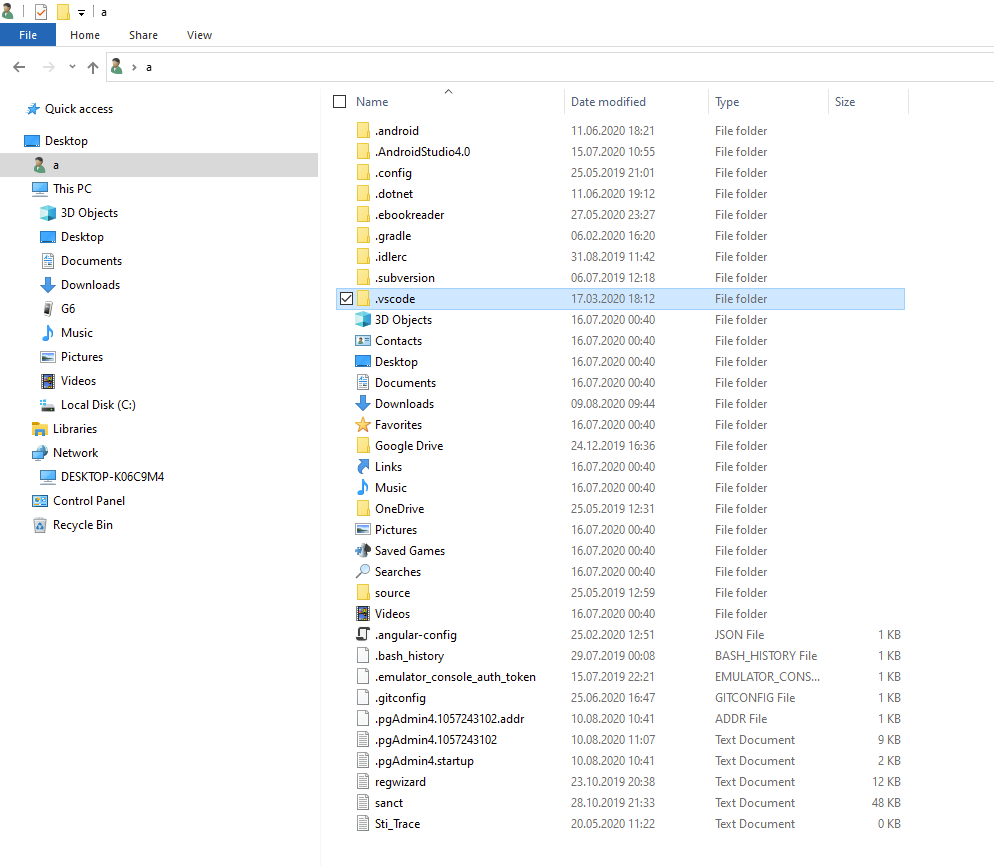This screenshot has height=866, width=994.
Task: Tick the Select all items checkbox
Action: 340,101
